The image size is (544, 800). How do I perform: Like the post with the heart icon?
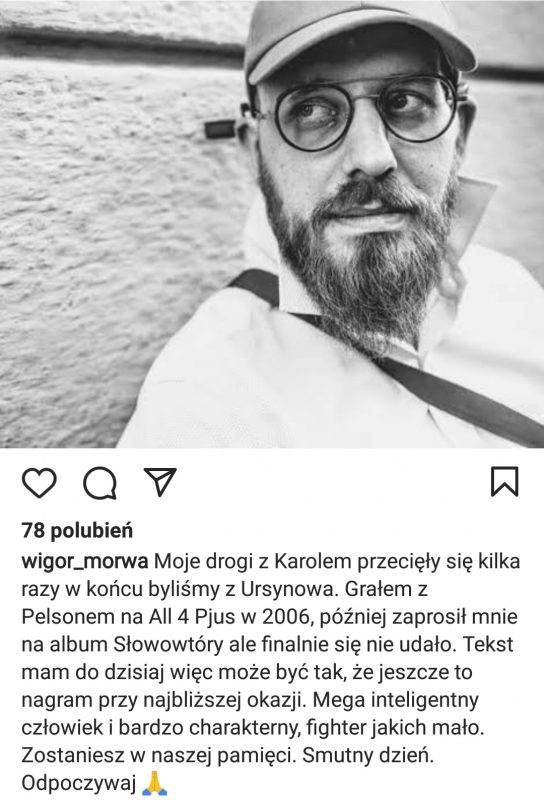(39, 482)
